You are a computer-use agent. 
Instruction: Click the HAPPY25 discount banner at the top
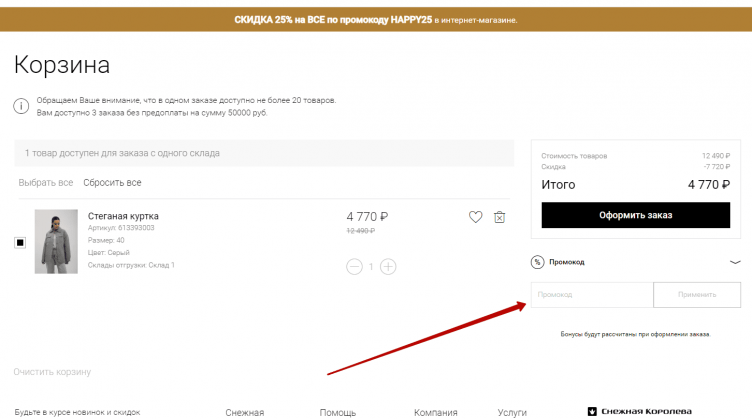376,19
